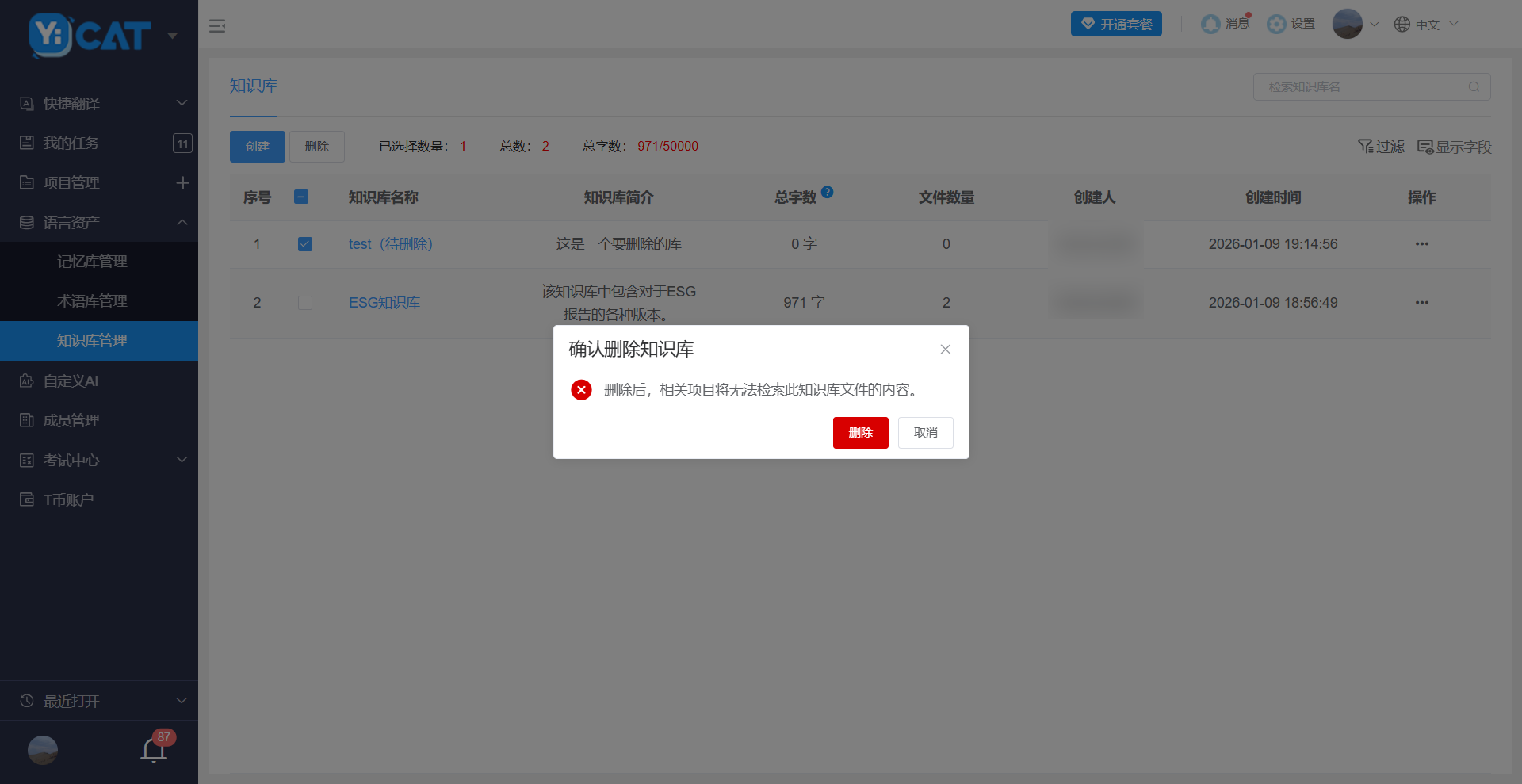Check the ESG知识库 row checkbox
The image size is (1522, 784).
click(x=305, y=303)
